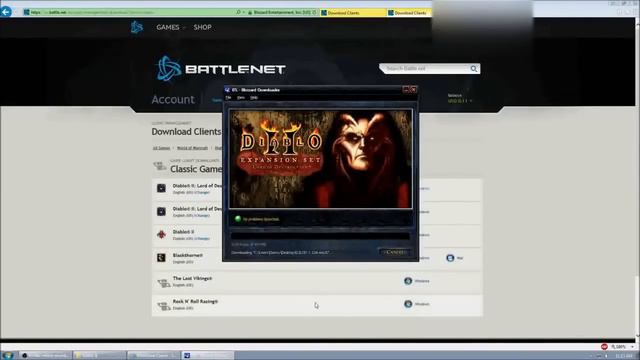Image resolution: width=640 pixels, height=360 pixels.
Task: Switch to the second Download Clients browser tab
Action: (x=409, y=13)
